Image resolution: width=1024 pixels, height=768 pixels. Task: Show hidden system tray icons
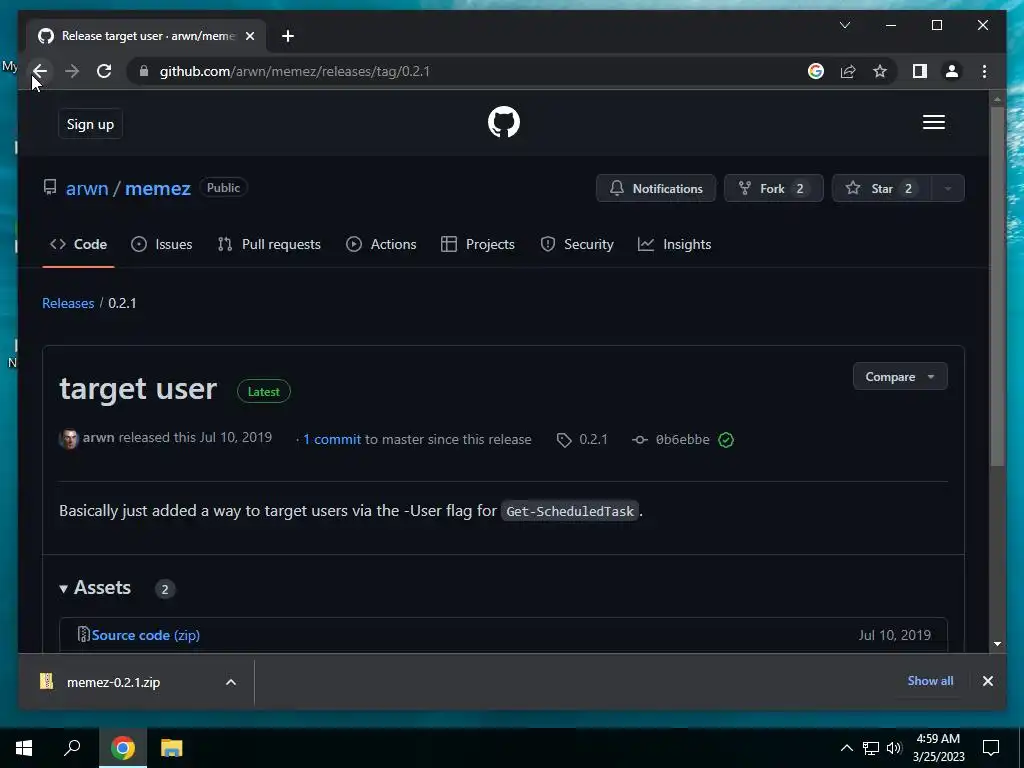coord(846,748)
